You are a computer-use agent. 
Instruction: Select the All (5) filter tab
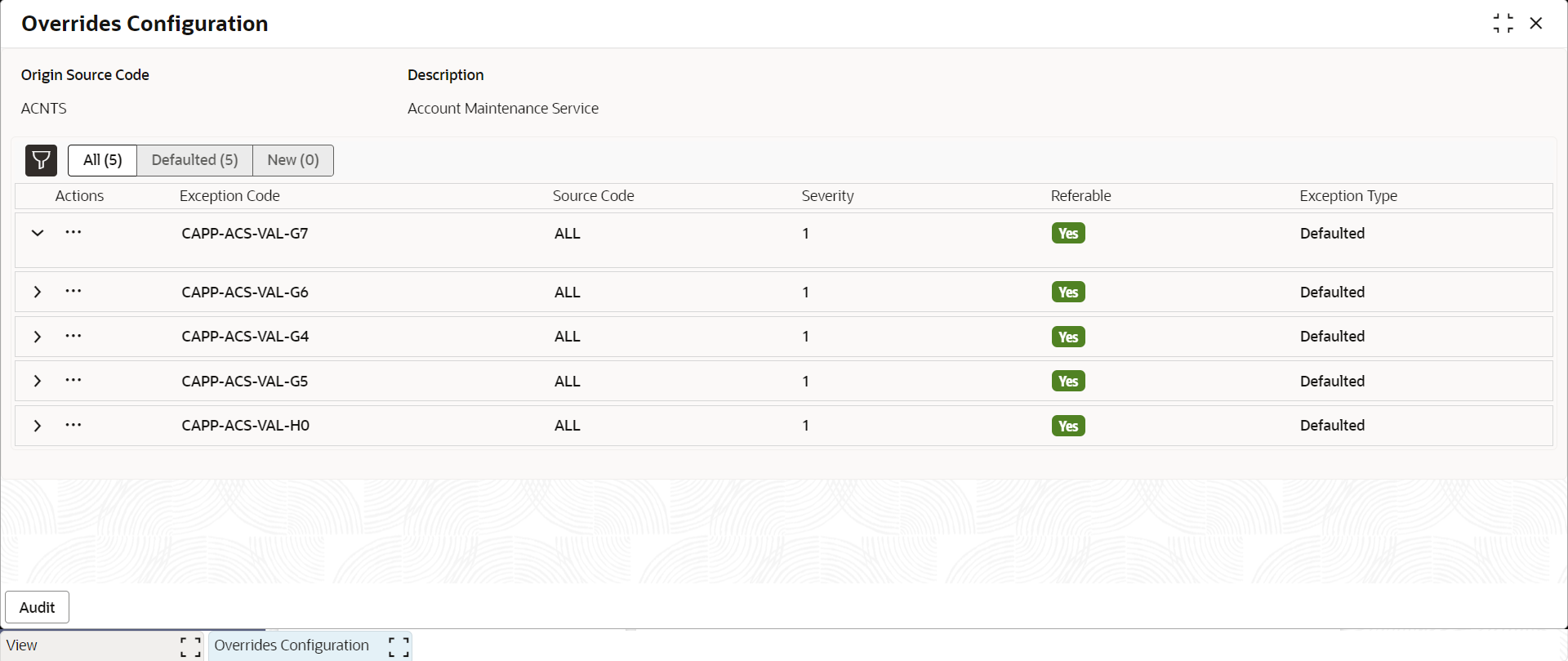pyautogui.click(x=103, y=160)
